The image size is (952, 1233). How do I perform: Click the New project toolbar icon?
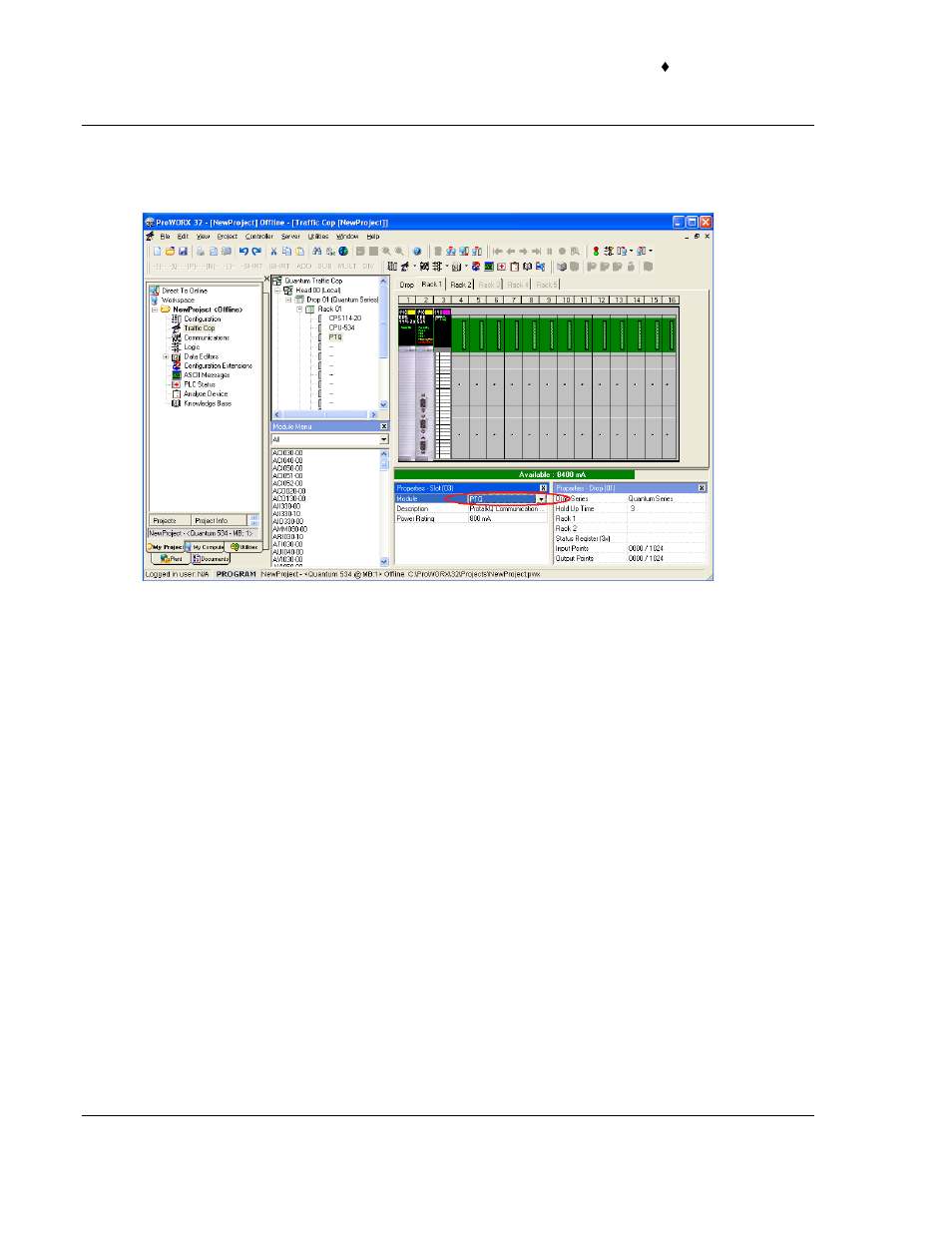click(x=157, y=252)
